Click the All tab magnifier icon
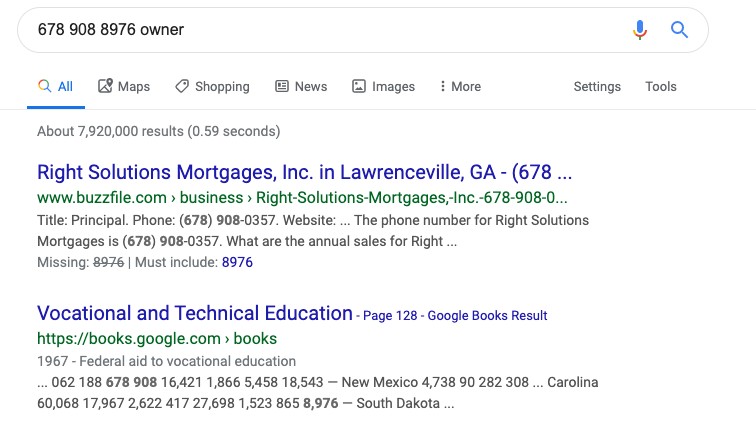This screenshot has width=756, height=439. (44, 86)
